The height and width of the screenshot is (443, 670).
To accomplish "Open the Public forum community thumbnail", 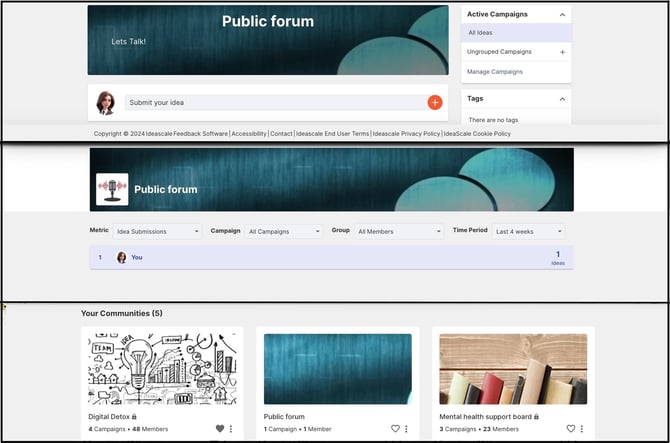I will [338, 369].
